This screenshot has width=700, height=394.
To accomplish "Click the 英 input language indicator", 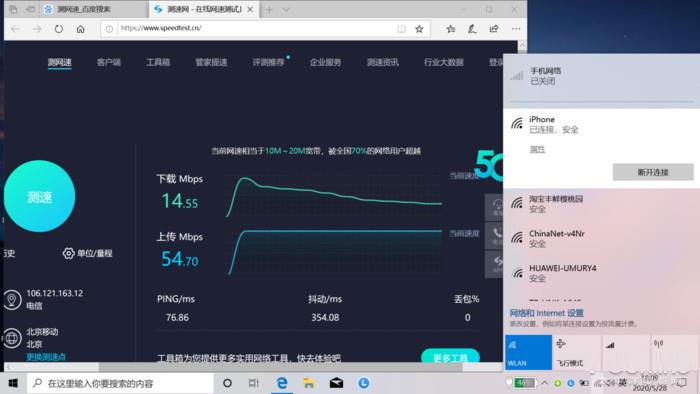I will (x=622, y=382).
